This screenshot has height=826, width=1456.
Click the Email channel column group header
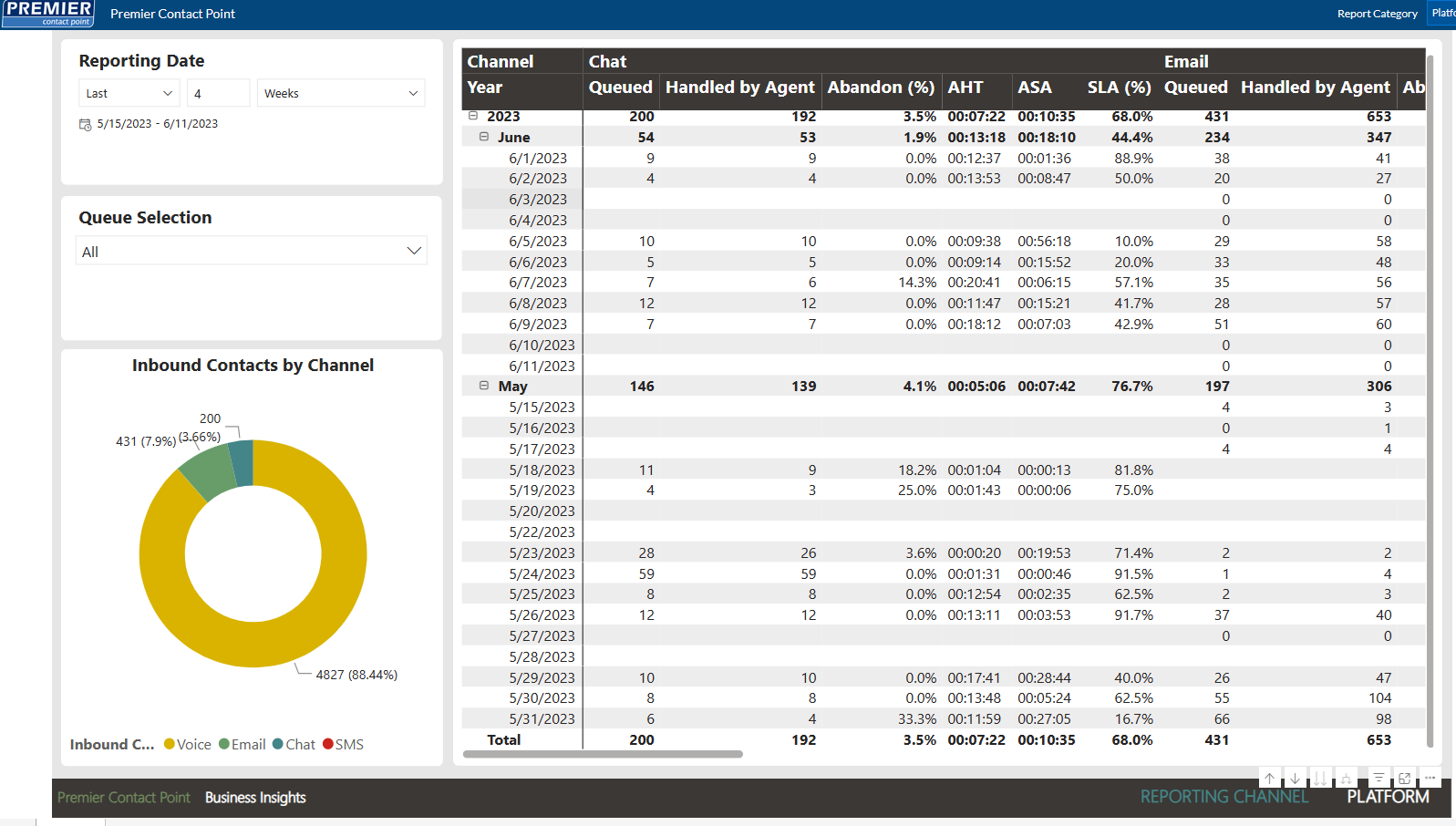1186,61
